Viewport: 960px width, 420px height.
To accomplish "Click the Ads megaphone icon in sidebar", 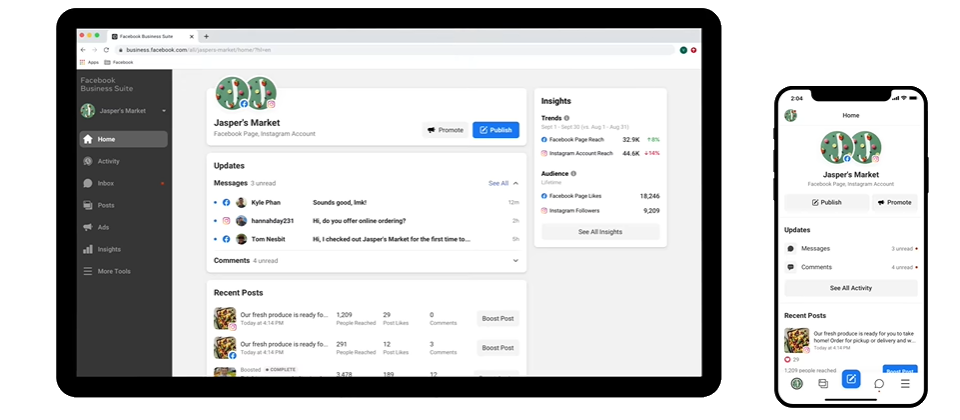I will [88, 227].
